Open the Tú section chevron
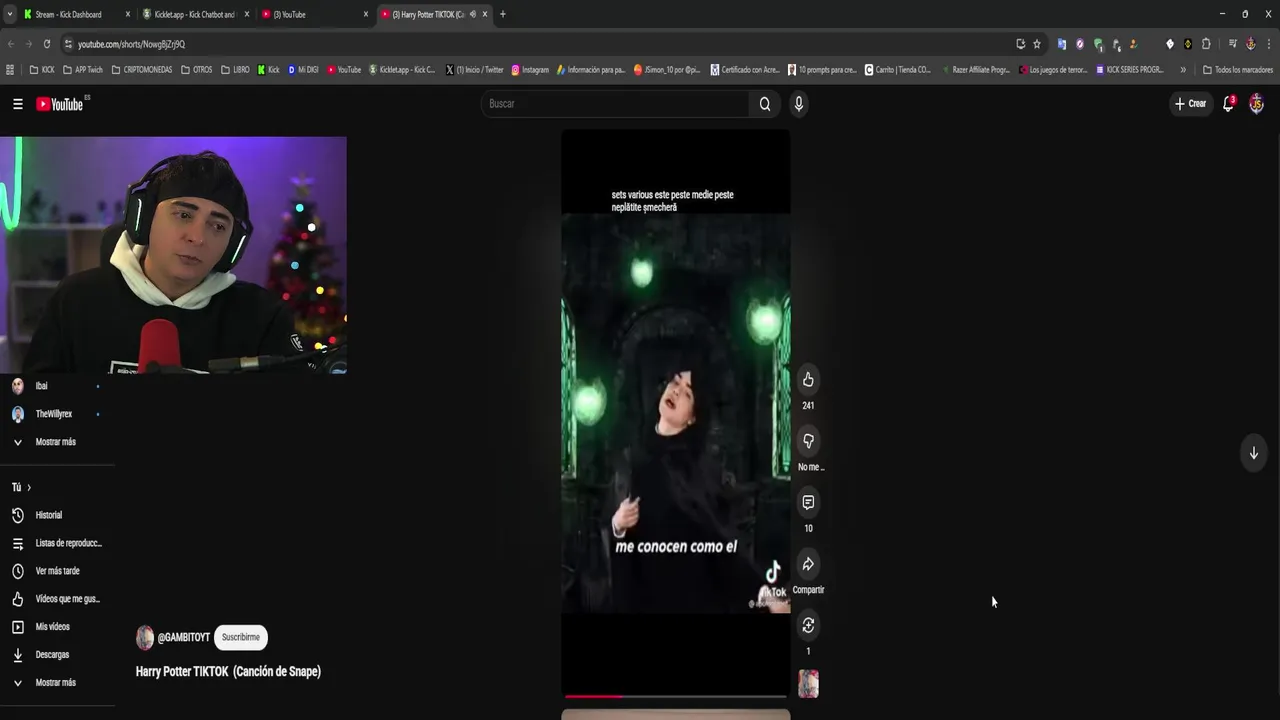 tap(28, 487)
